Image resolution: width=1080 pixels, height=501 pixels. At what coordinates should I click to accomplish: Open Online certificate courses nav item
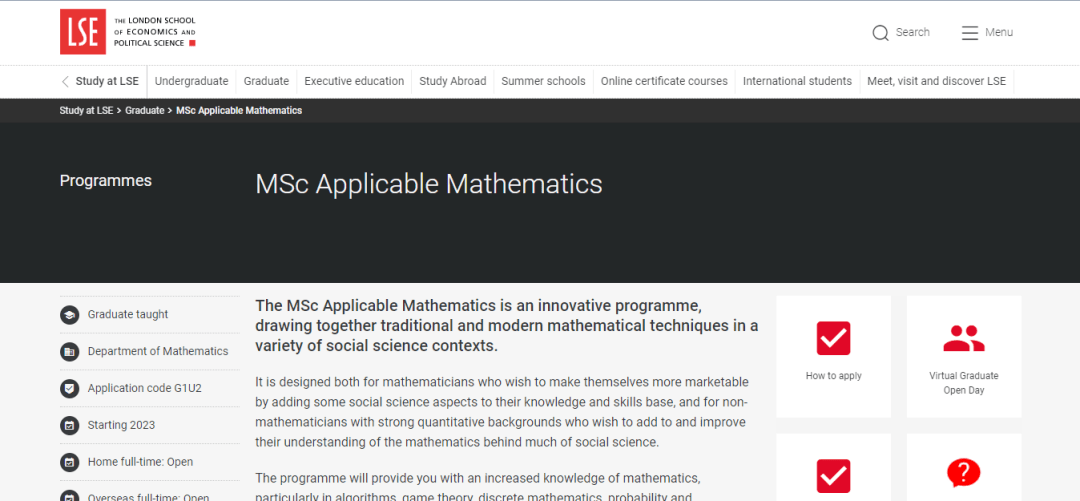coord(664,82)
